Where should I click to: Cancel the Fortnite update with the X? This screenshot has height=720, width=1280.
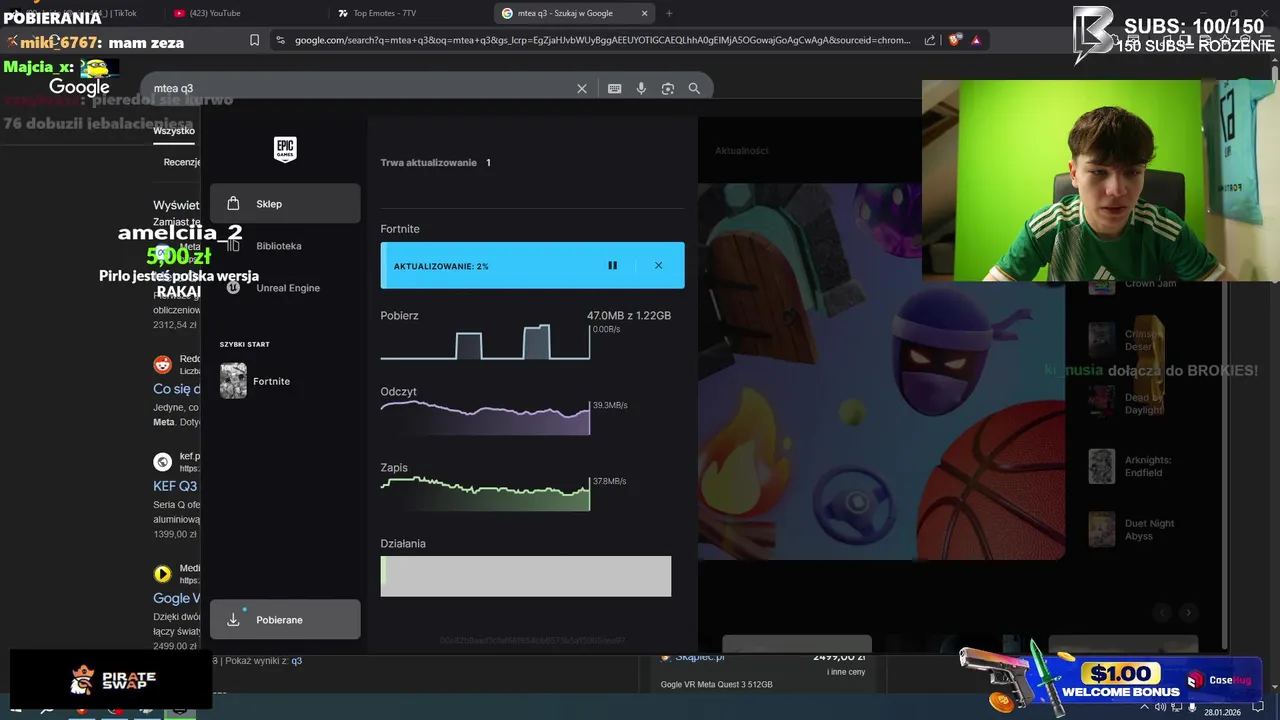[x=658, y=266]
